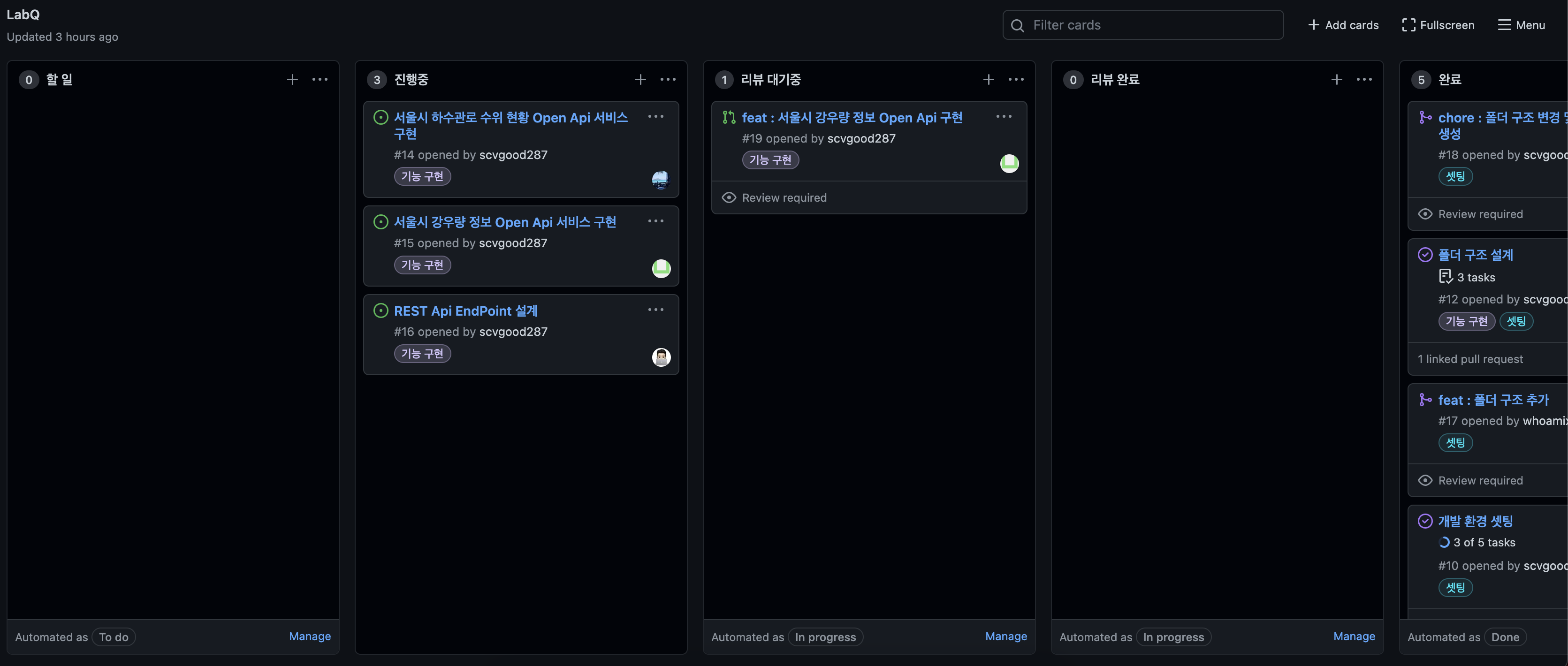Click the open issue icon on card #14
Screen dimensions: 1568x666
[381, 117]
